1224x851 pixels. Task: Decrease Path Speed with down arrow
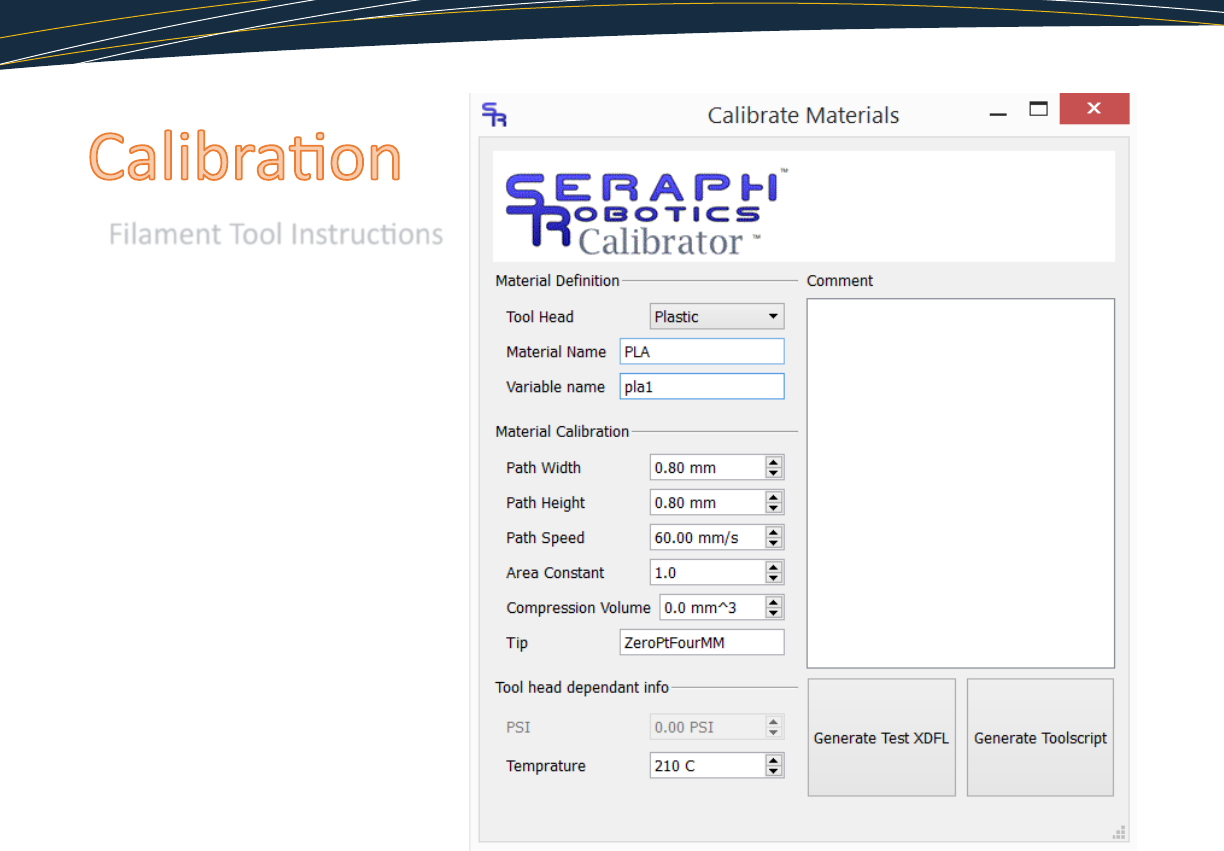coord(774,543)
